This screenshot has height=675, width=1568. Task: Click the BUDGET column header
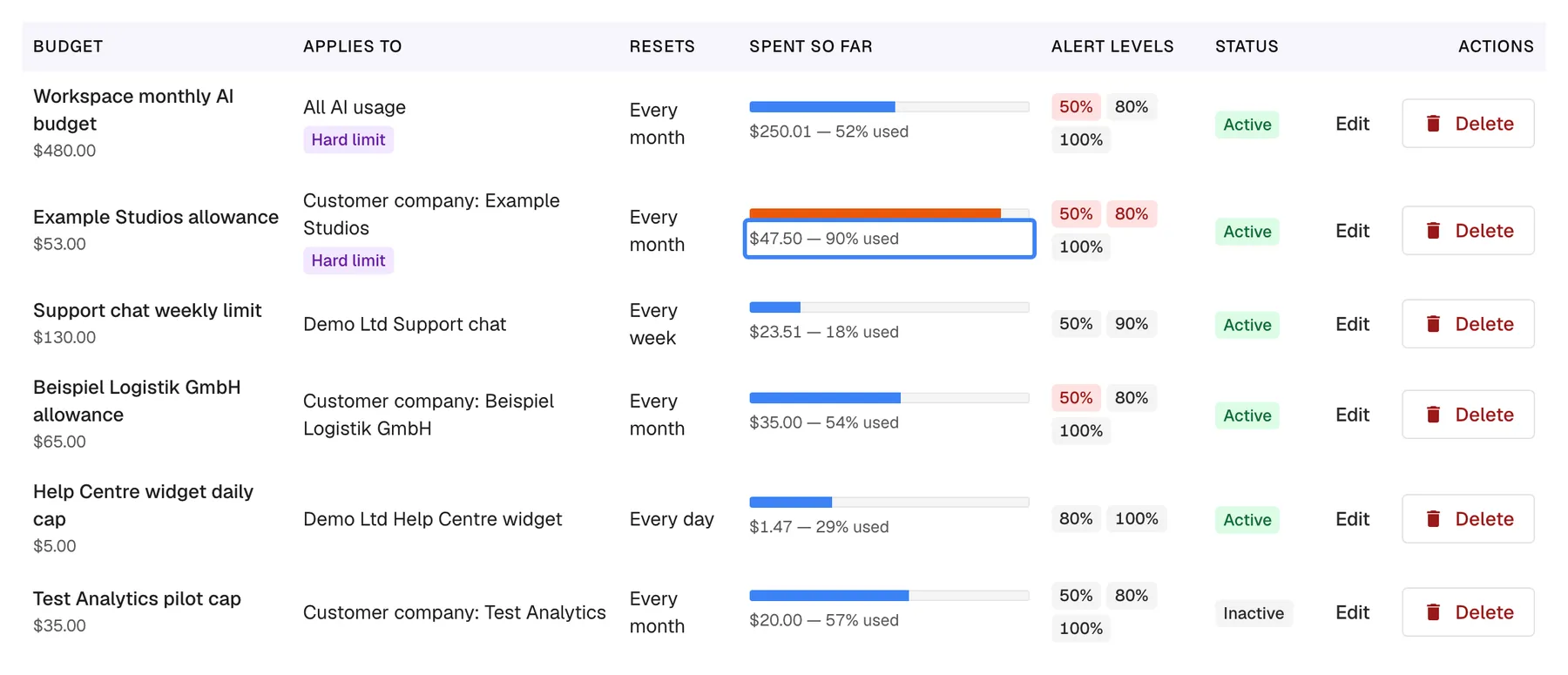(68, 46)
